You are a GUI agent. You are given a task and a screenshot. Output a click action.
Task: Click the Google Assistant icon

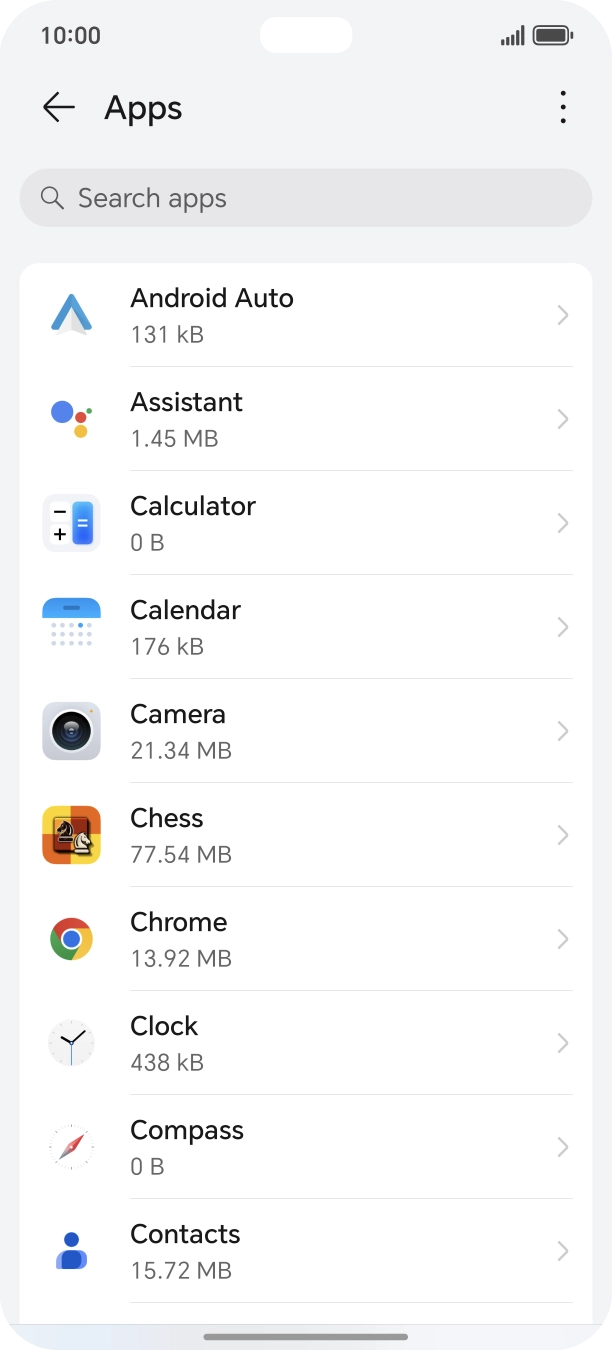(x=71, y=419)
